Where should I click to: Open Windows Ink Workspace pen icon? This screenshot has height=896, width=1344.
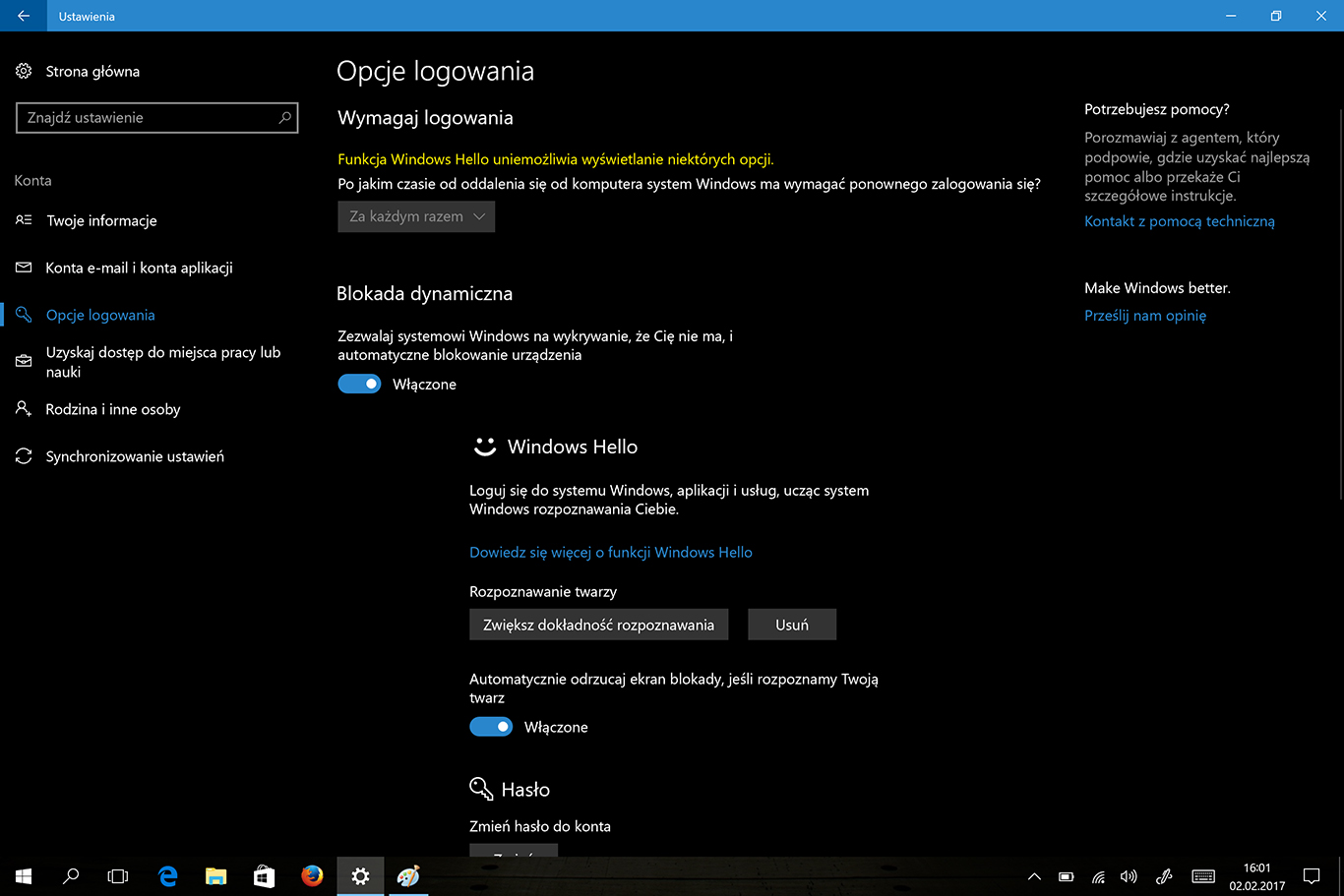point(1163,876)
